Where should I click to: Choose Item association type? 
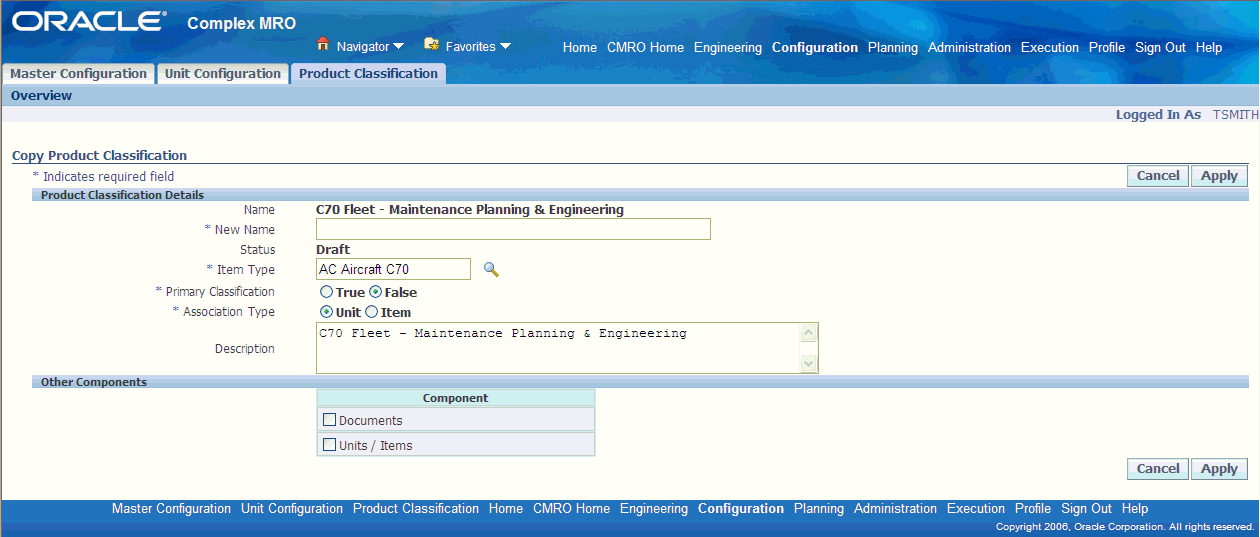click(371, 312)
